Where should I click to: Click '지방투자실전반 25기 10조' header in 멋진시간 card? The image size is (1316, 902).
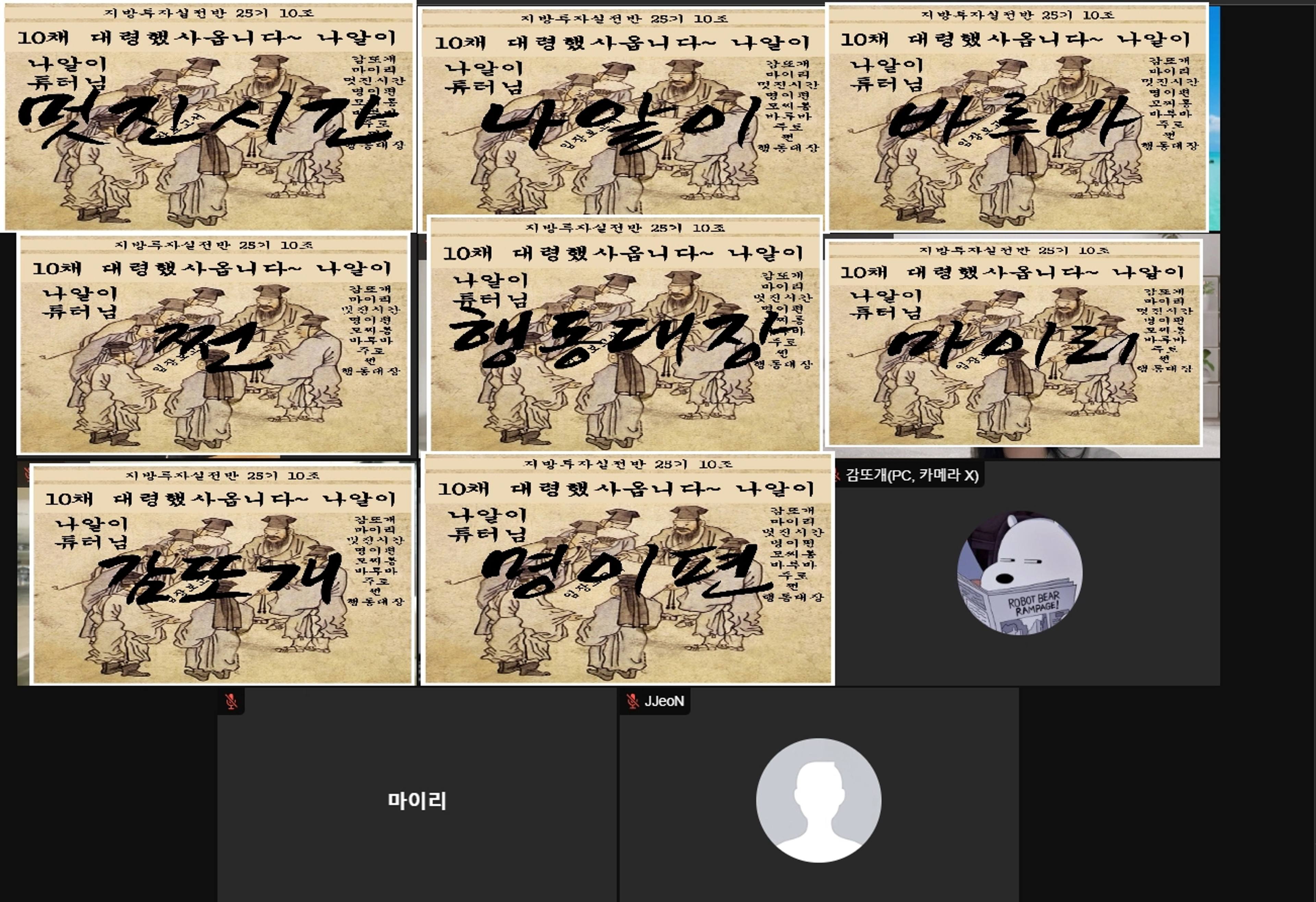pyautogui.click(x=209, y=12)
